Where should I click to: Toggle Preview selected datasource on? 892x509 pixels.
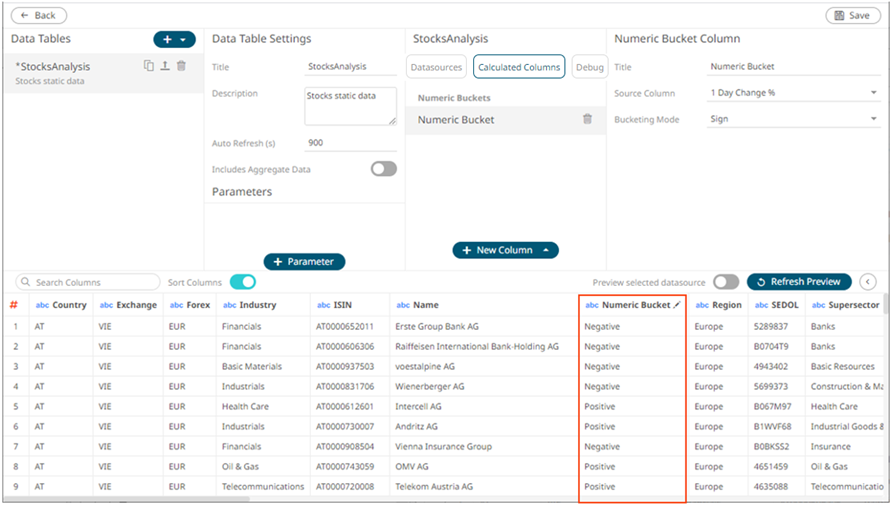[726, 282]
